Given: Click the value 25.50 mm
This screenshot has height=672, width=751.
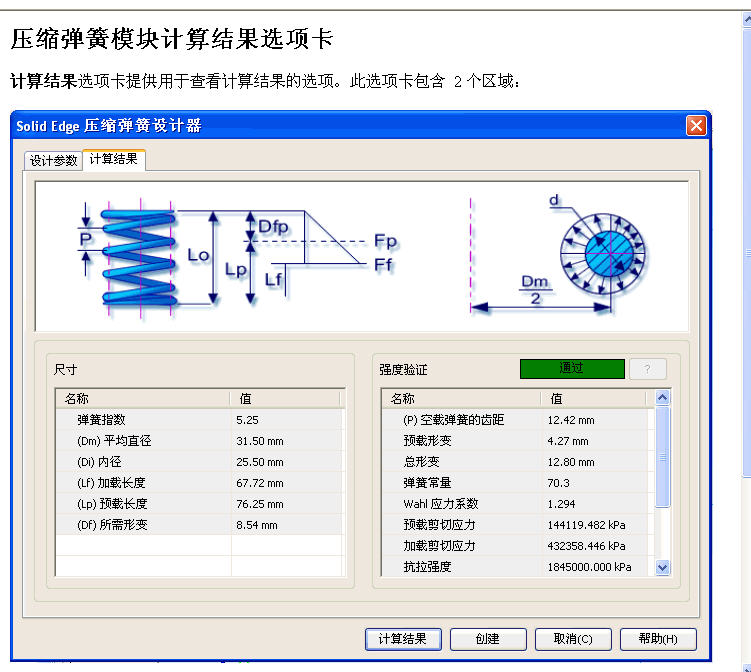Looking at the screenshot, I should pyautogui.click(x=260, y=462).
